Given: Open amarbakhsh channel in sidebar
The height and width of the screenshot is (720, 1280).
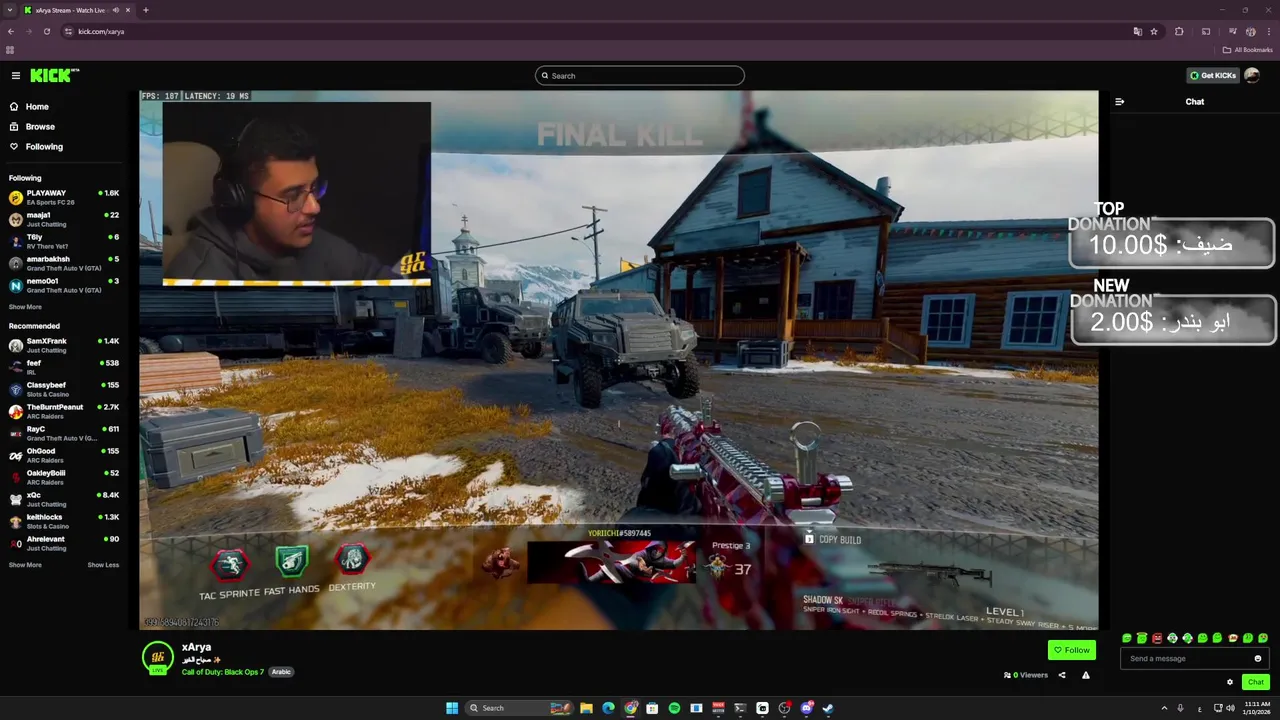Looking at the screenshot, I should coord(64,263).
